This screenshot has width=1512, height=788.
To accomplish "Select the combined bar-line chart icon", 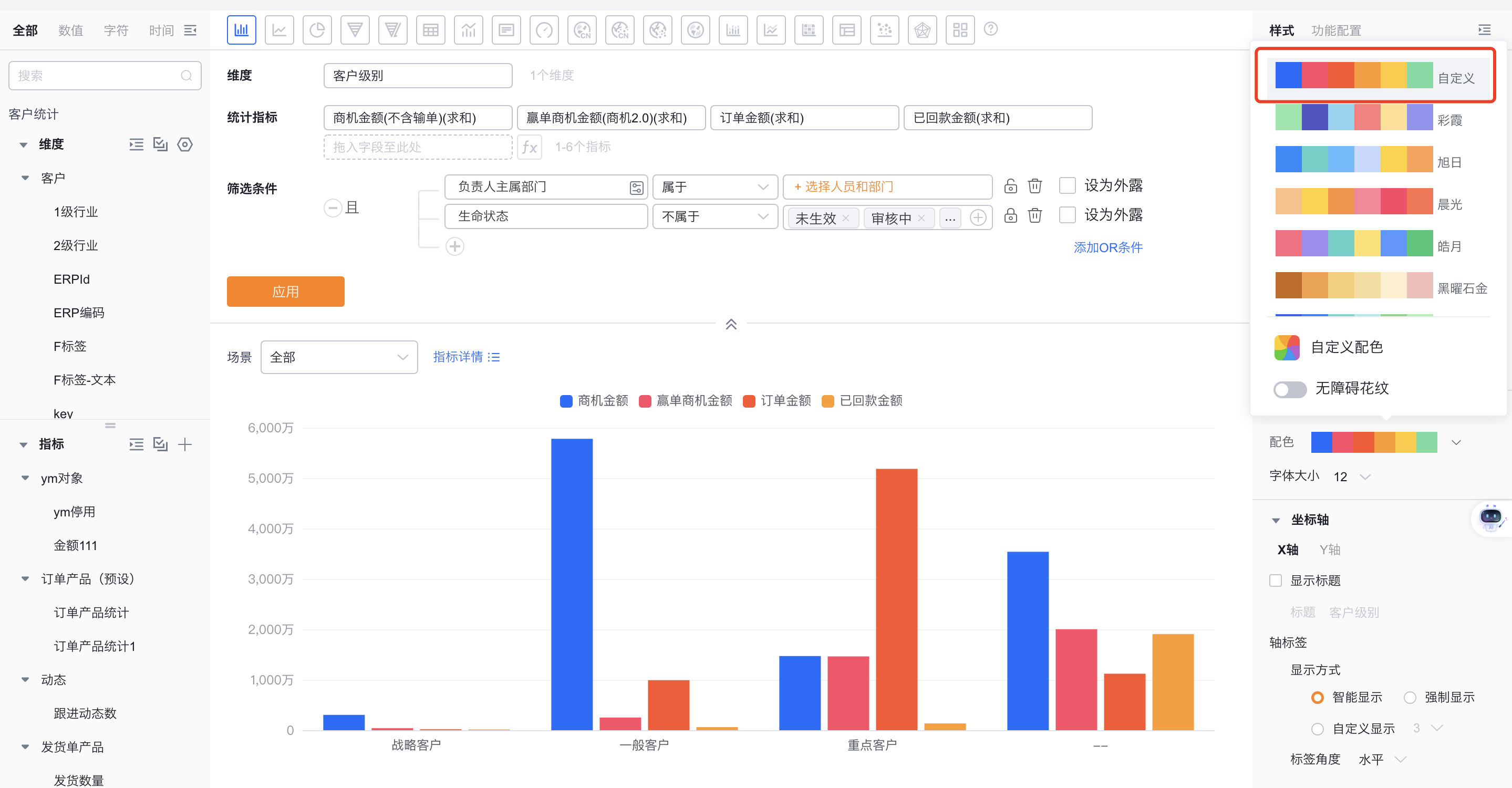I will [469, 30].
